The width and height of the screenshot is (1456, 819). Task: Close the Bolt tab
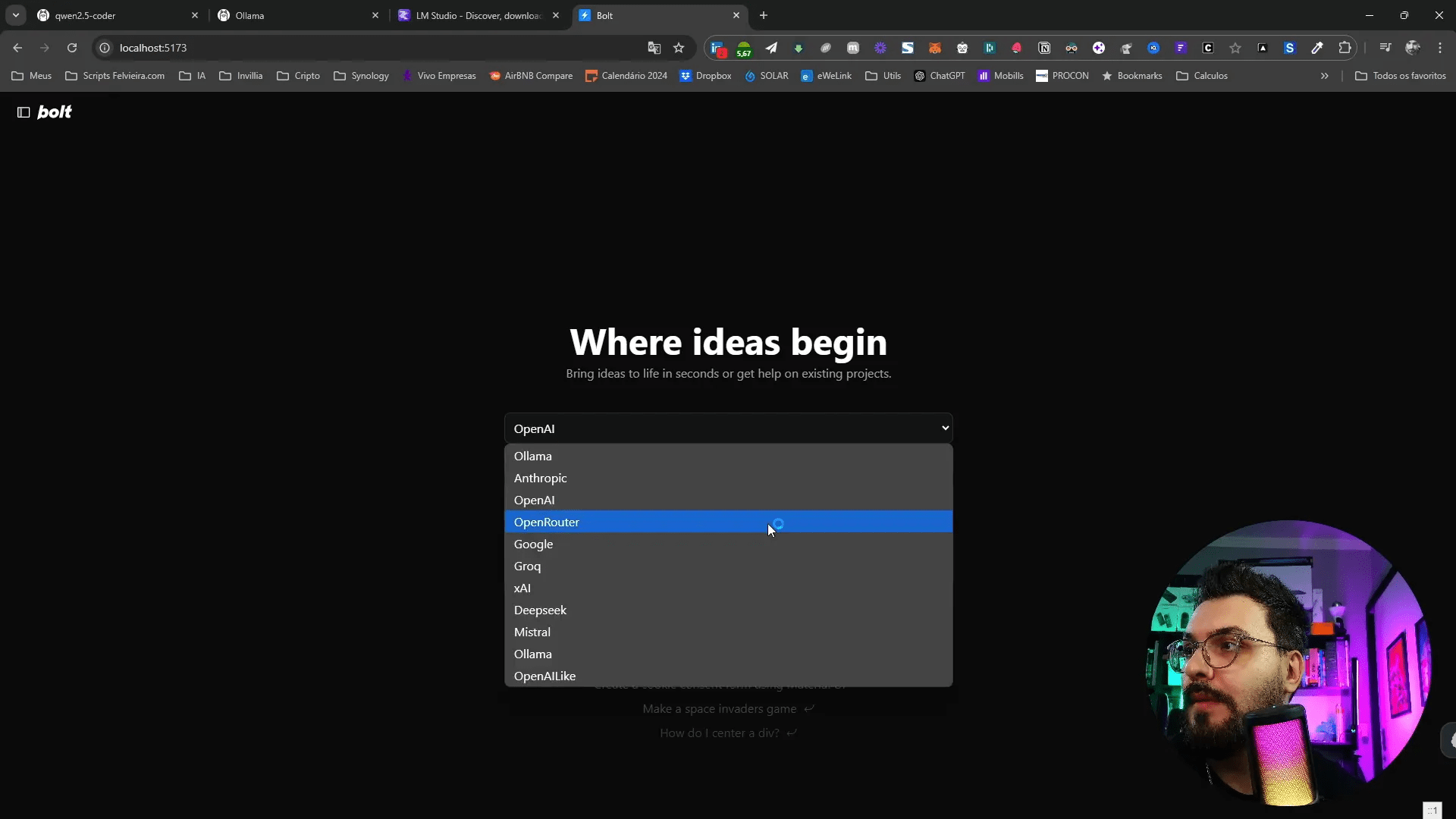(736, 15)
